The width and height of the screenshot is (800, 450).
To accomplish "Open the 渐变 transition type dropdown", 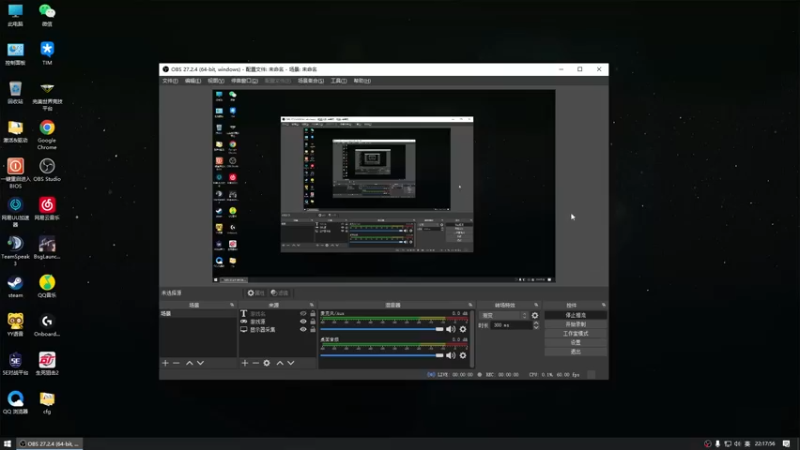I will point(504,315).
